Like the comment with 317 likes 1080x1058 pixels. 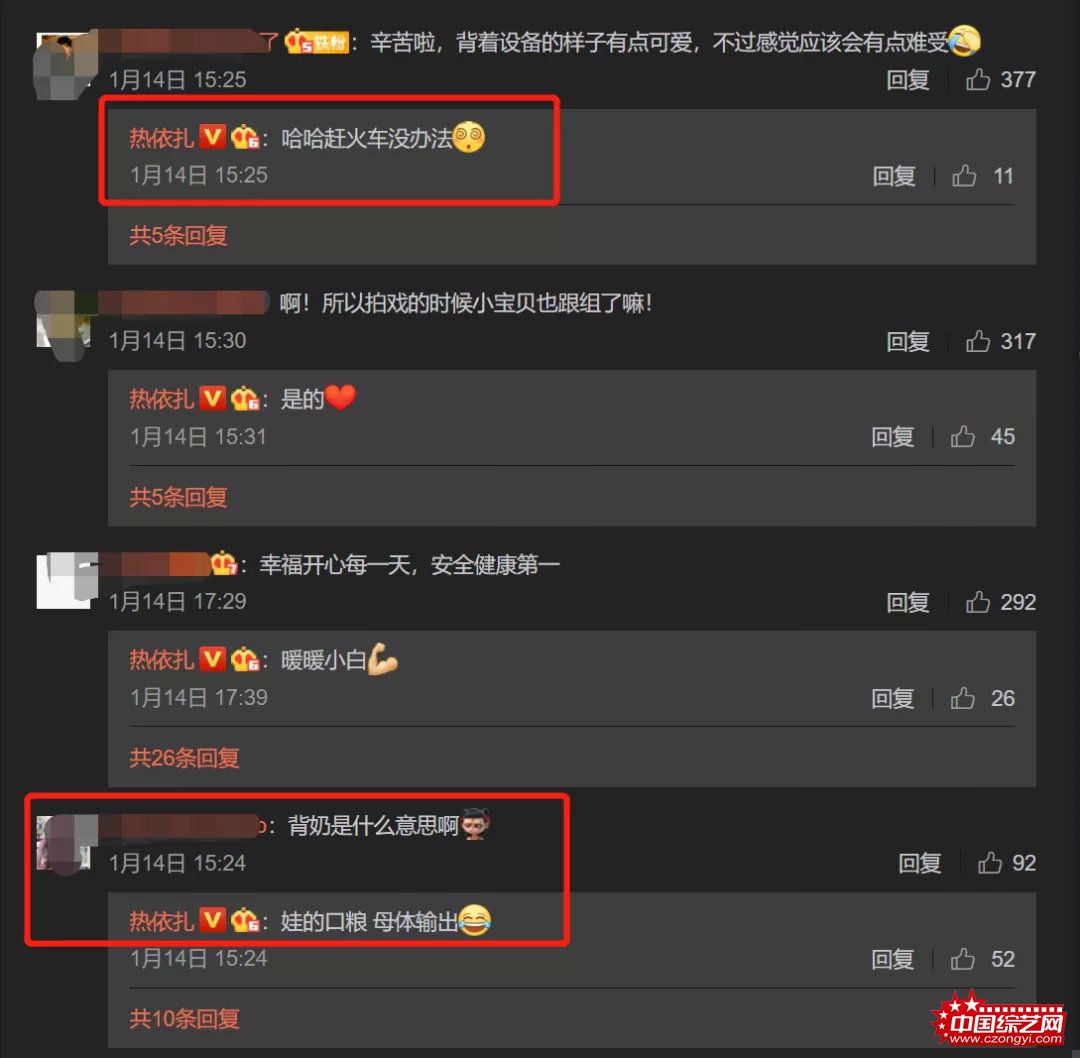(x=977, y=341)
